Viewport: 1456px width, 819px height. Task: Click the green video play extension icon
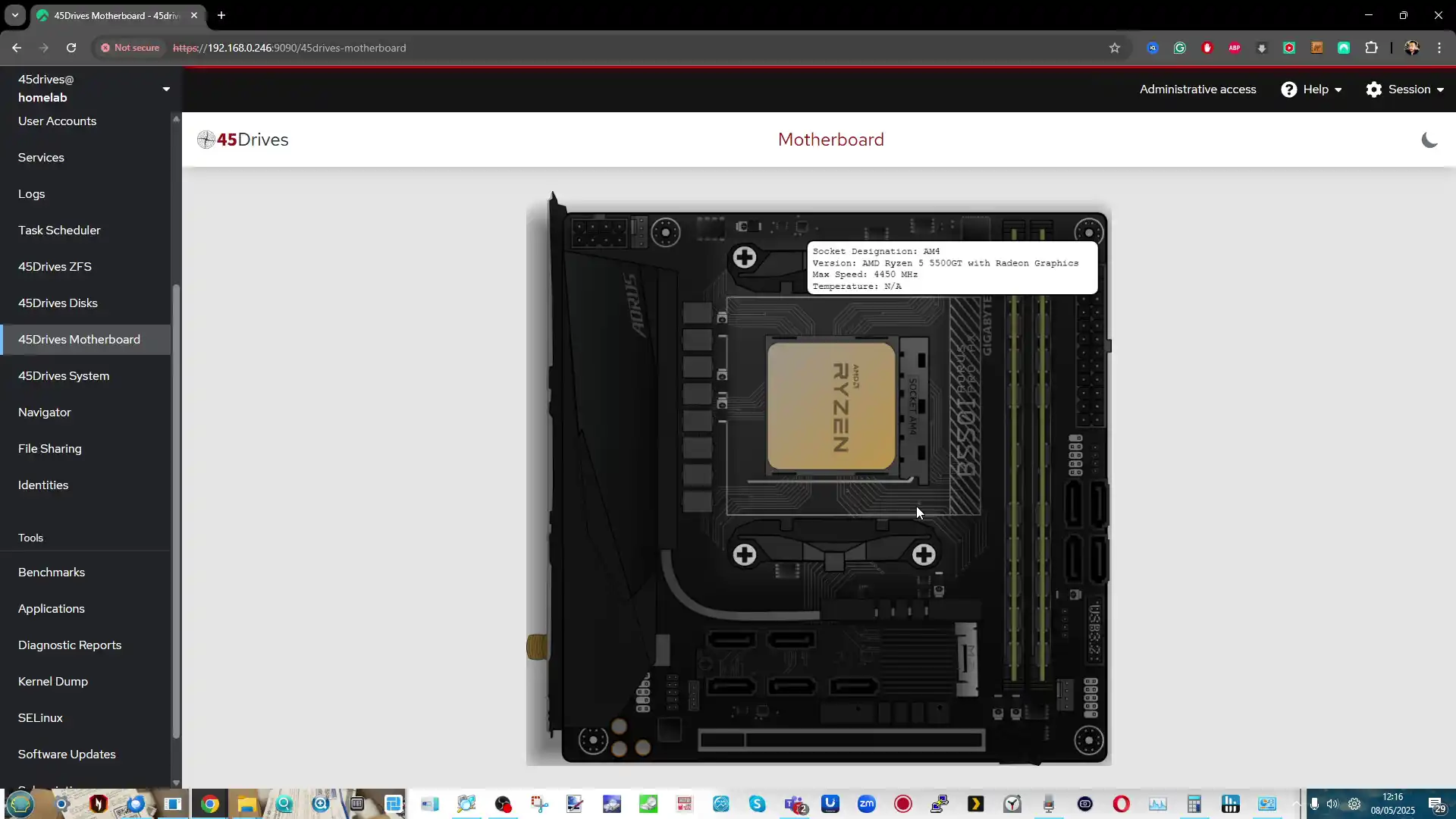1288,48
